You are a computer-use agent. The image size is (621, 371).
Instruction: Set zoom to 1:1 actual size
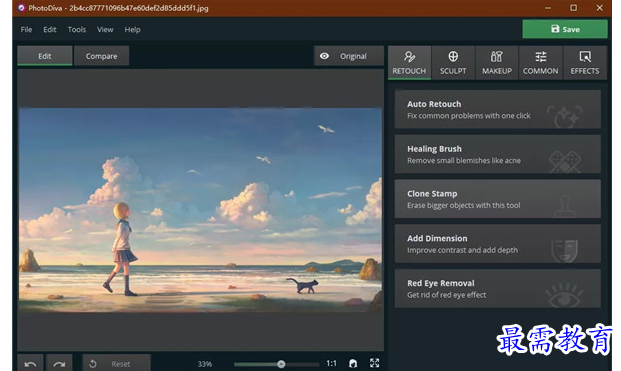331,363
